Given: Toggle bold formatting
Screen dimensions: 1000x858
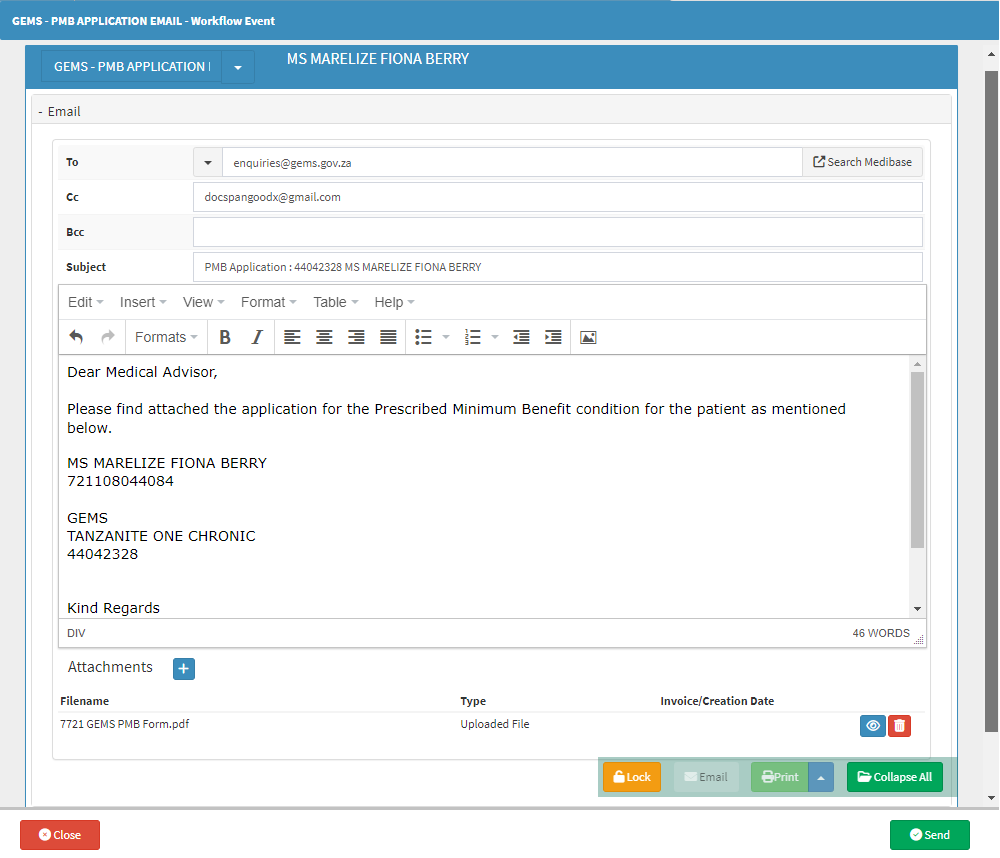Looking at the screenshot, I should click(224, 337).
